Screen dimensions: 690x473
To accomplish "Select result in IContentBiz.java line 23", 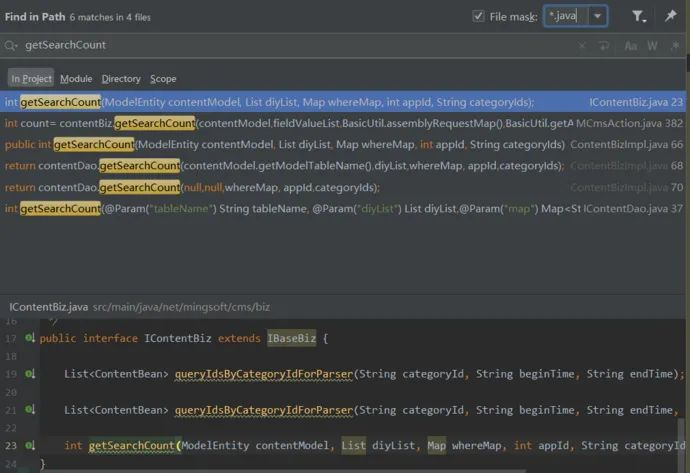I will [343, 102].
